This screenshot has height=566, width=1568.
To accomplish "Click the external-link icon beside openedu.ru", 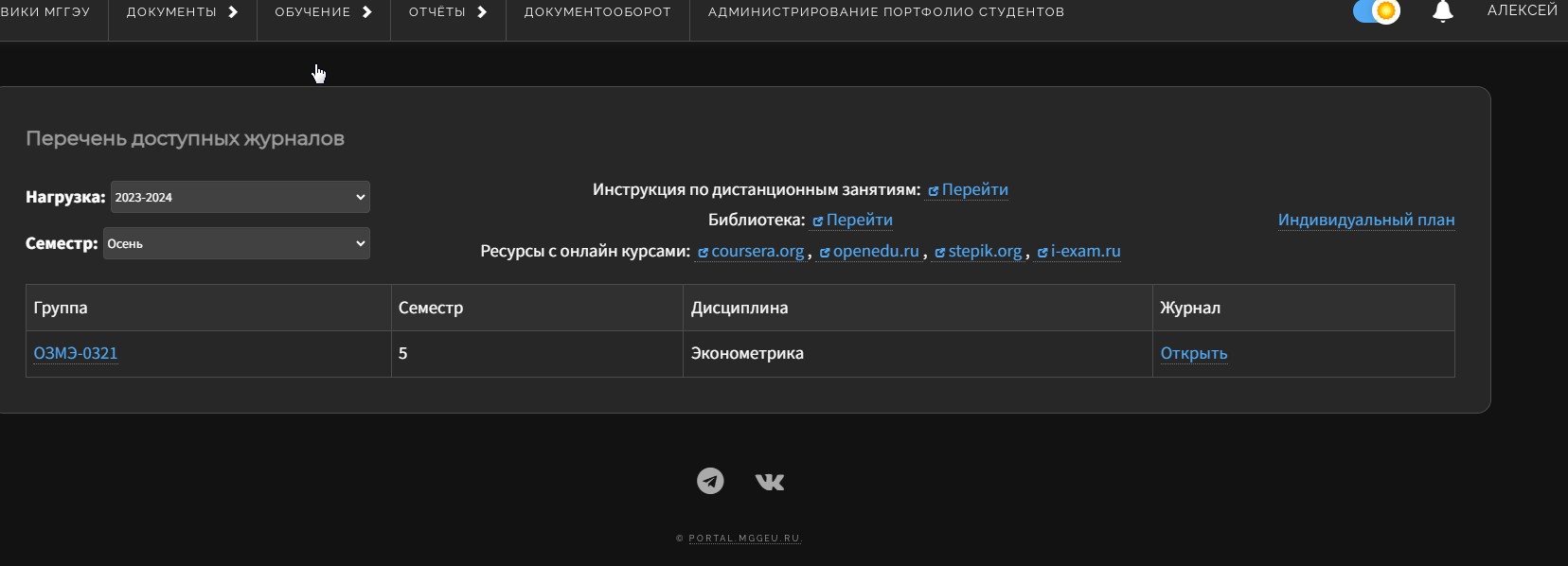I will [x=825, y=253].
